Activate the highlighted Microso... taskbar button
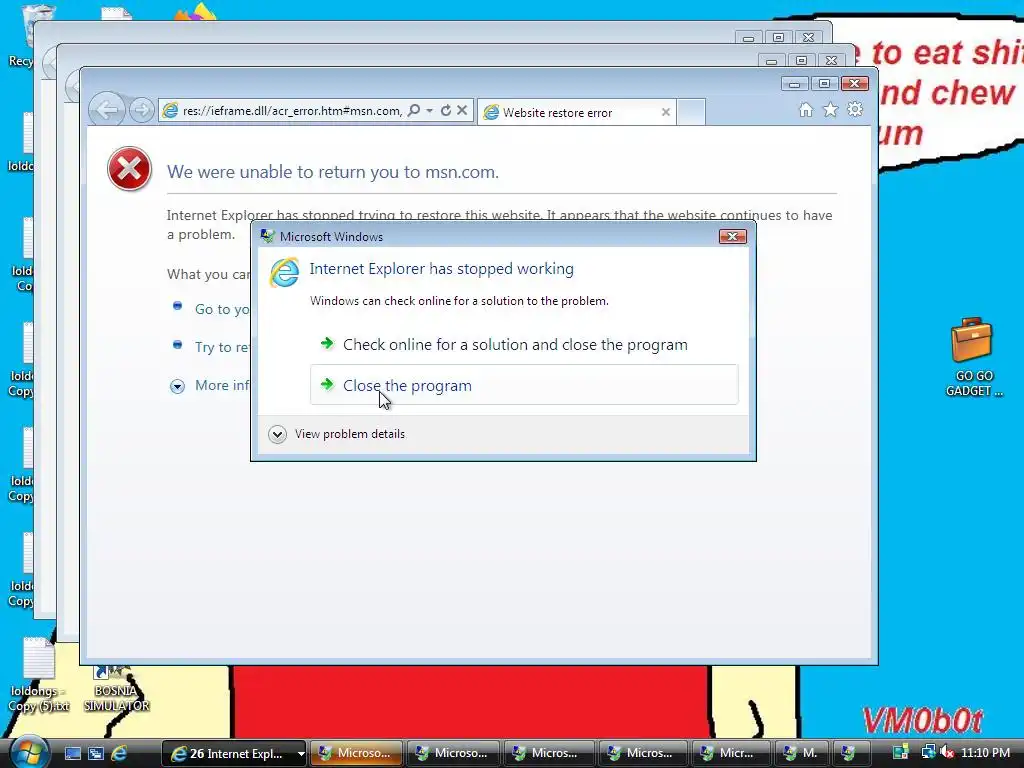 coord(357,754)
